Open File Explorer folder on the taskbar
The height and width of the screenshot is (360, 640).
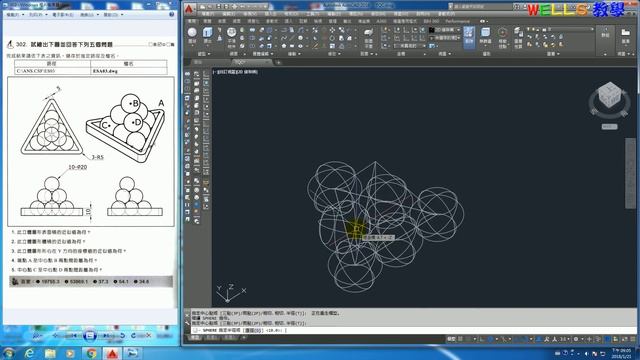[x=50, y=353]
